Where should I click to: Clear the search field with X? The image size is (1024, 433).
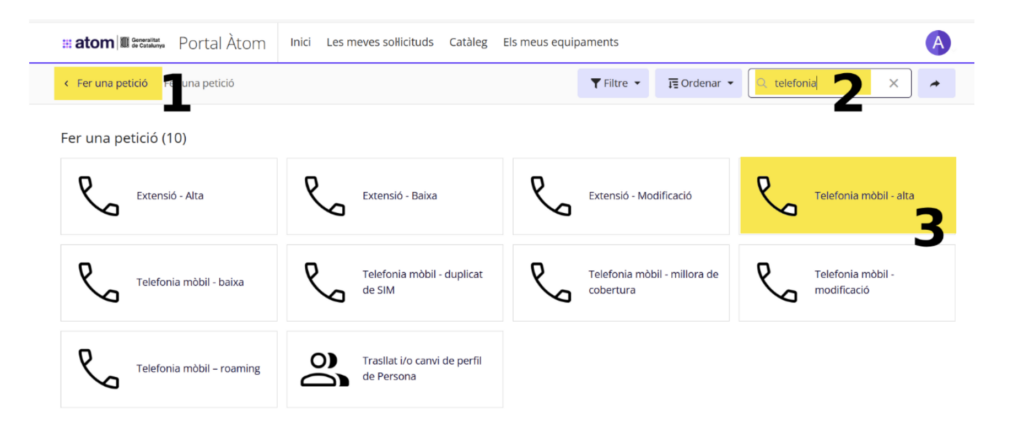[894, 84]
